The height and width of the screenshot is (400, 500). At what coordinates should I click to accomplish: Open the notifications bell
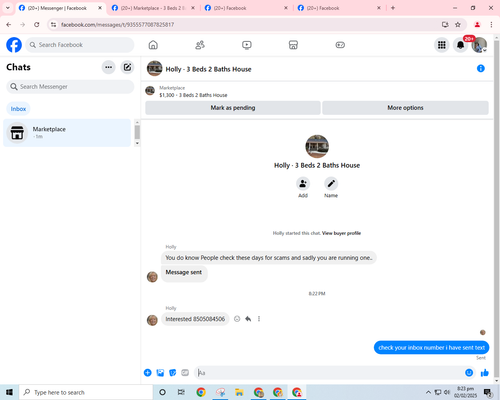pos(460,45)
